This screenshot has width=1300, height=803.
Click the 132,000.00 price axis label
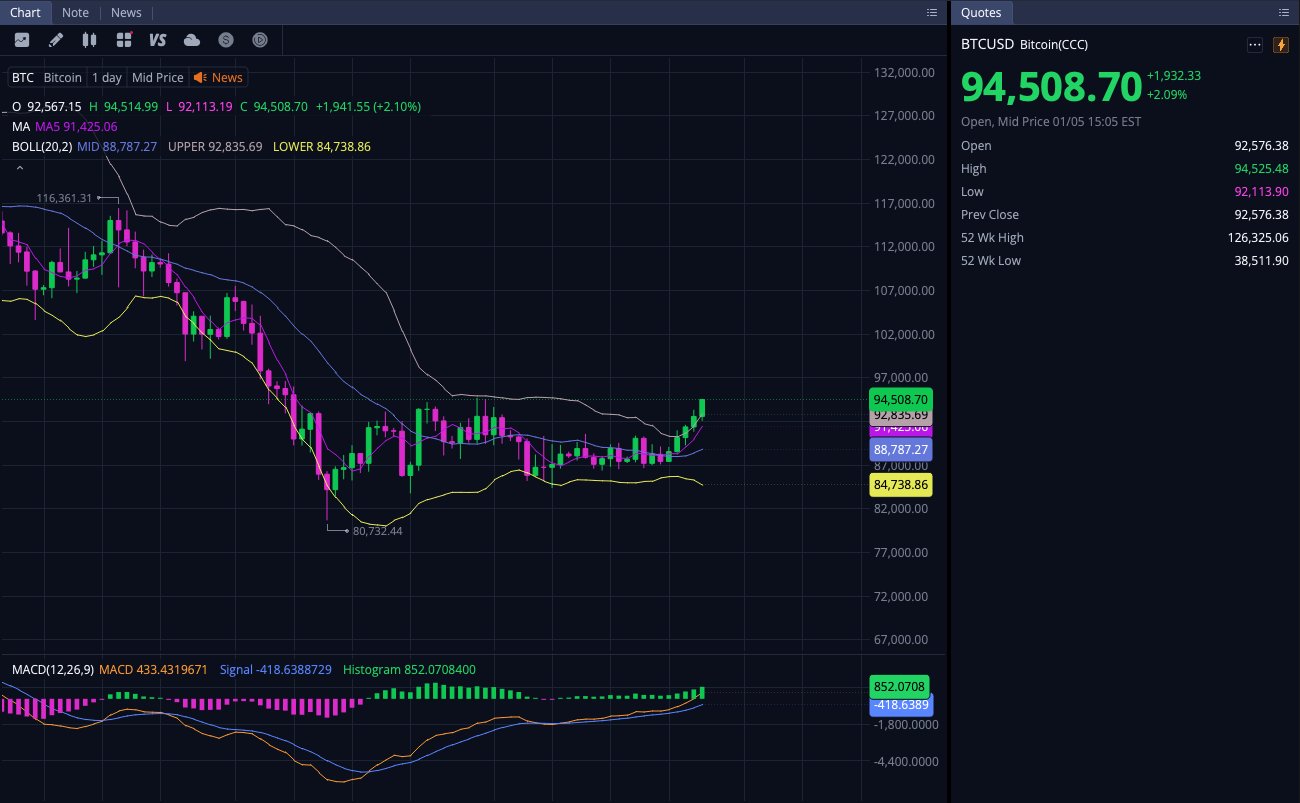point(902,72)
